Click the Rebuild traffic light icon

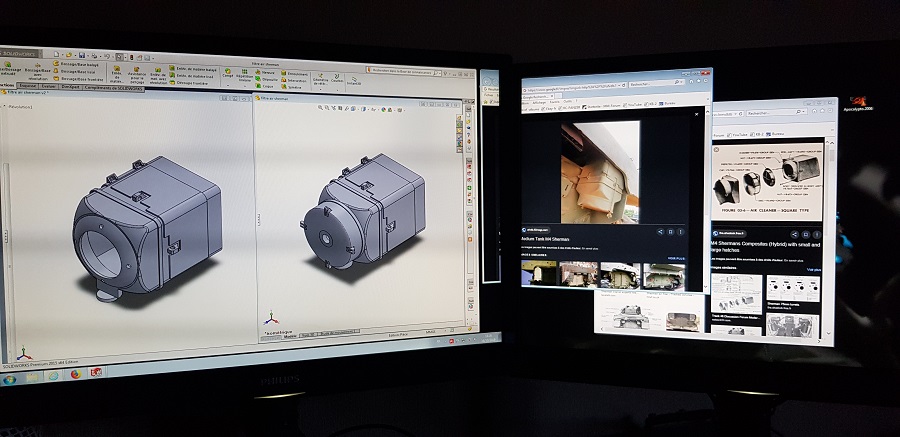tap(131, 57)
